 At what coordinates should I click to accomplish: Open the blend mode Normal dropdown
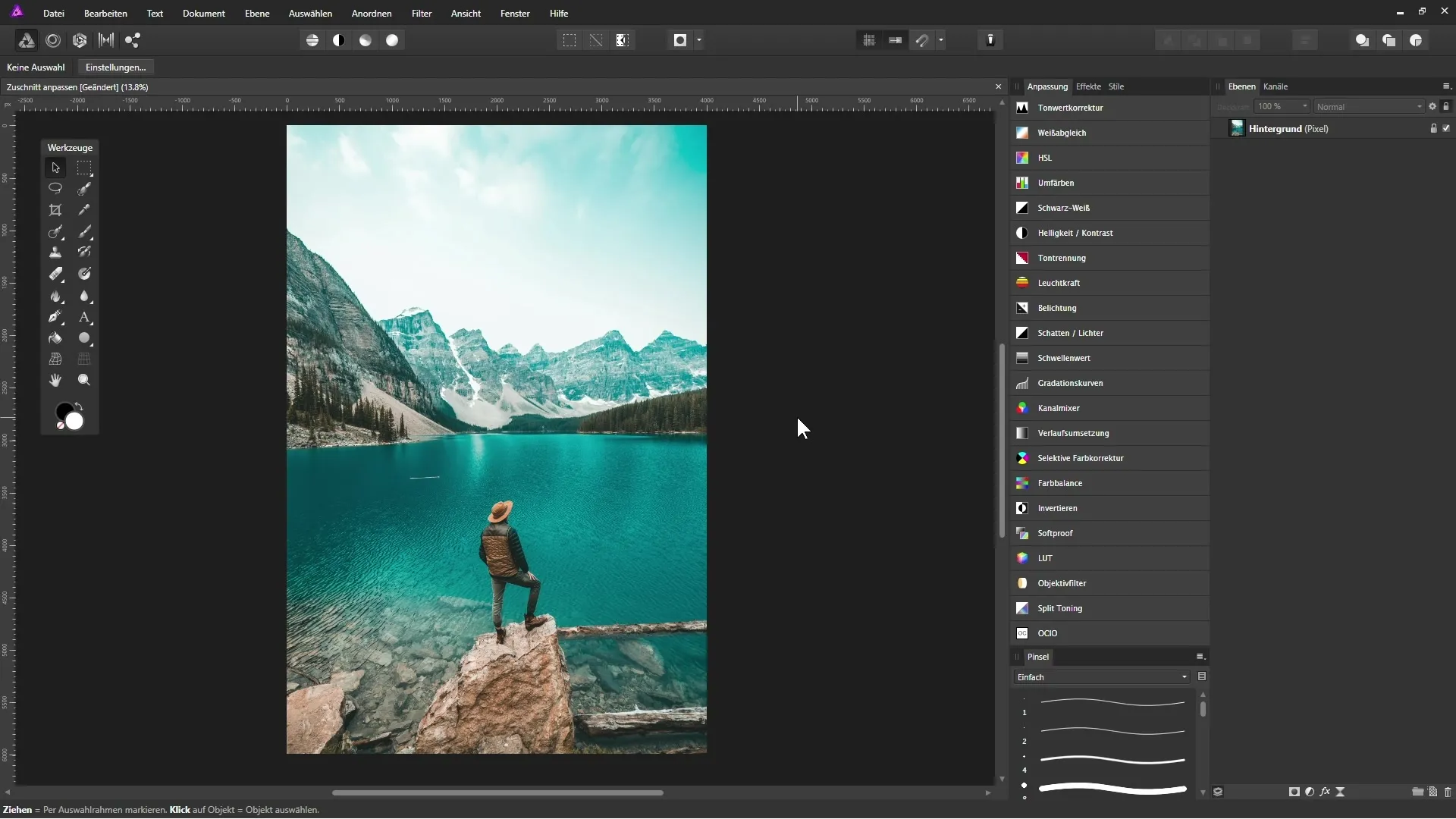1370,107
